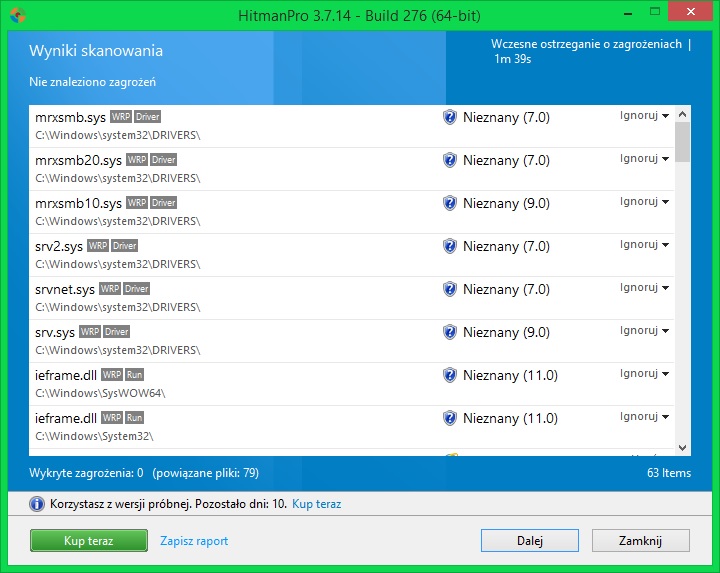
Task: Click WRP tag on srv.sys
Action: [x=90, y=331]
